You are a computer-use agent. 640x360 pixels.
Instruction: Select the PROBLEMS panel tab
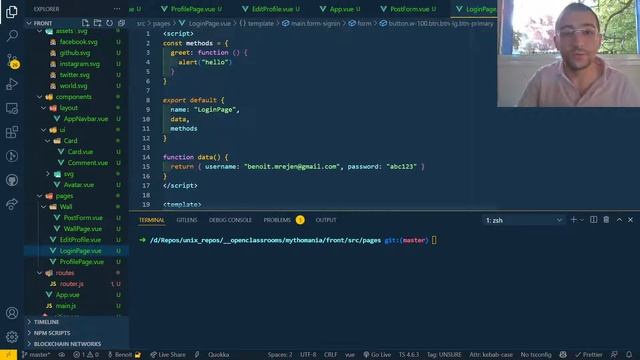click(x=277, y=220)
